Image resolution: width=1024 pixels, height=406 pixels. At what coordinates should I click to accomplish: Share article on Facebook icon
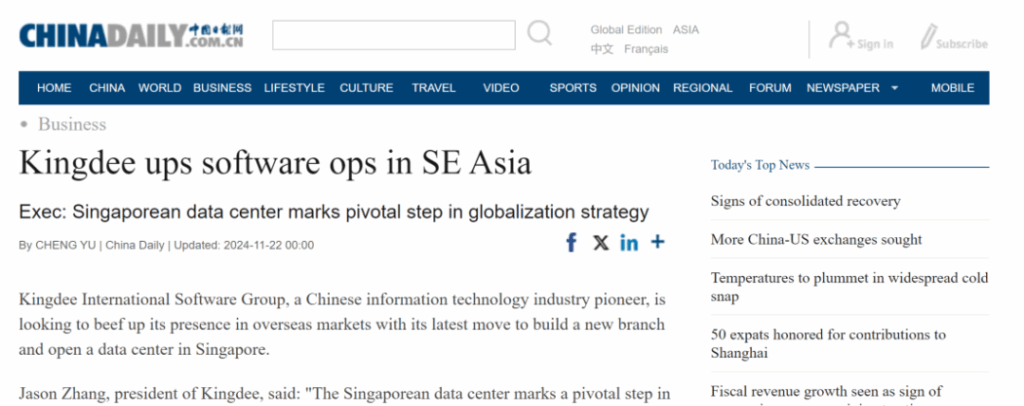point(571,242)
